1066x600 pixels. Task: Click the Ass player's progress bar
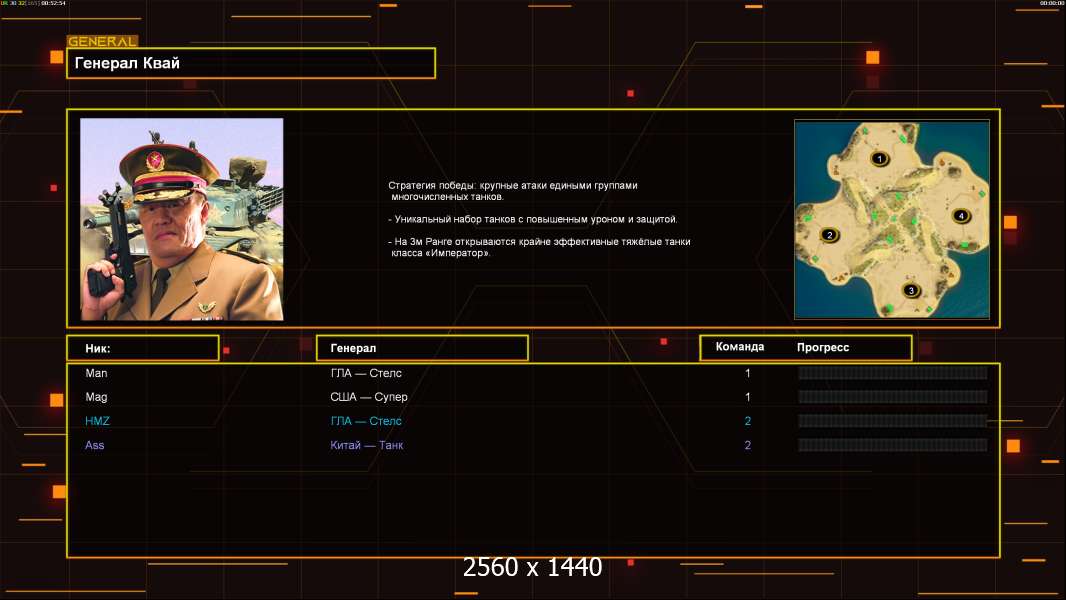(892, 445)
